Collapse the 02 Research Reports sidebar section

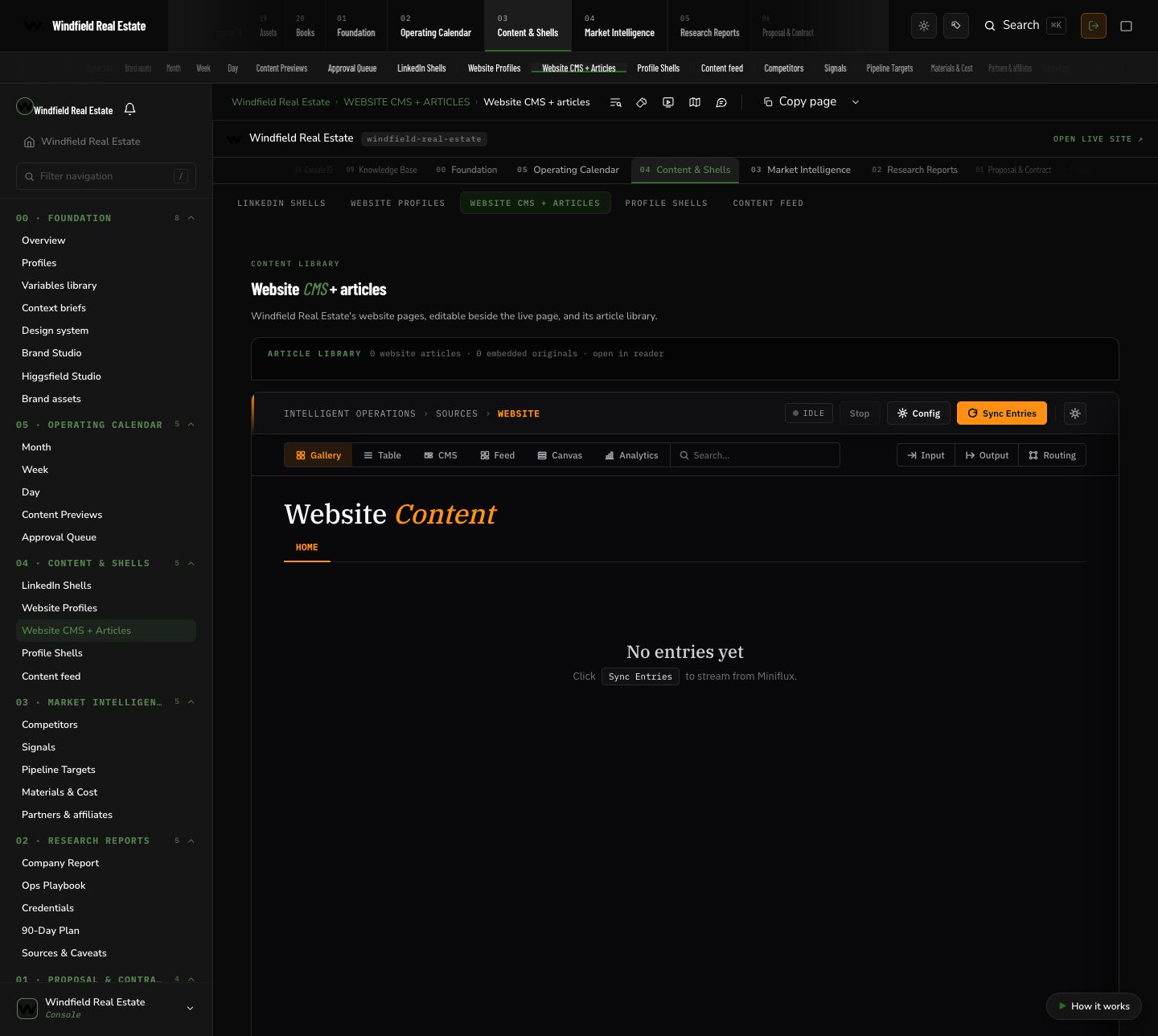(x=191, y=841)
